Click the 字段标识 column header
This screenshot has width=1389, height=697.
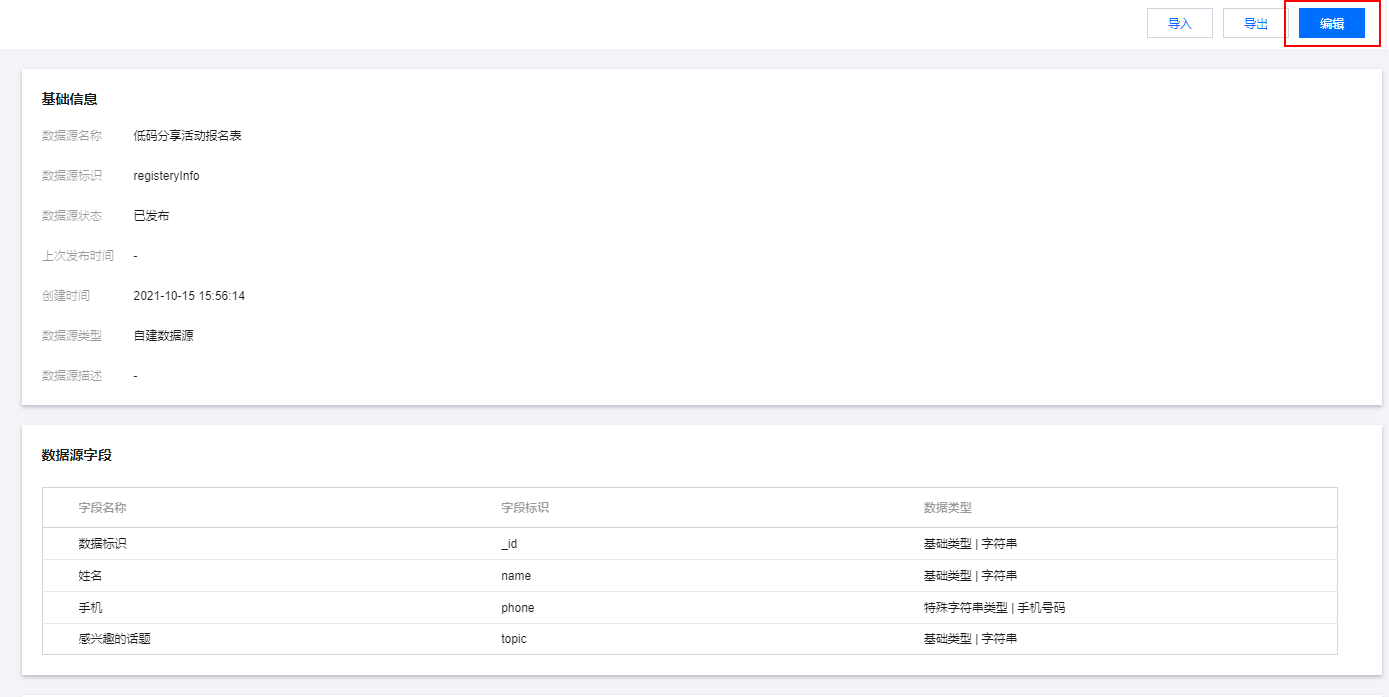[525, 508]
